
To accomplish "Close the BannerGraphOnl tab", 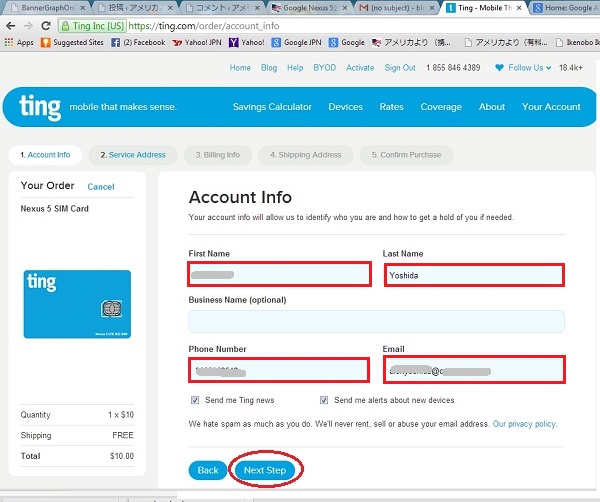I will [x=83, y=8].
